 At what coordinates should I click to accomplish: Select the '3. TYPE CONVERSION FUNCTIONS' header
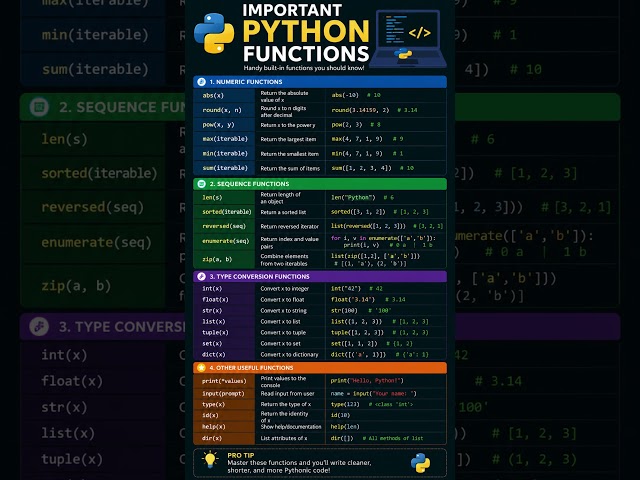tap(320, 276)
